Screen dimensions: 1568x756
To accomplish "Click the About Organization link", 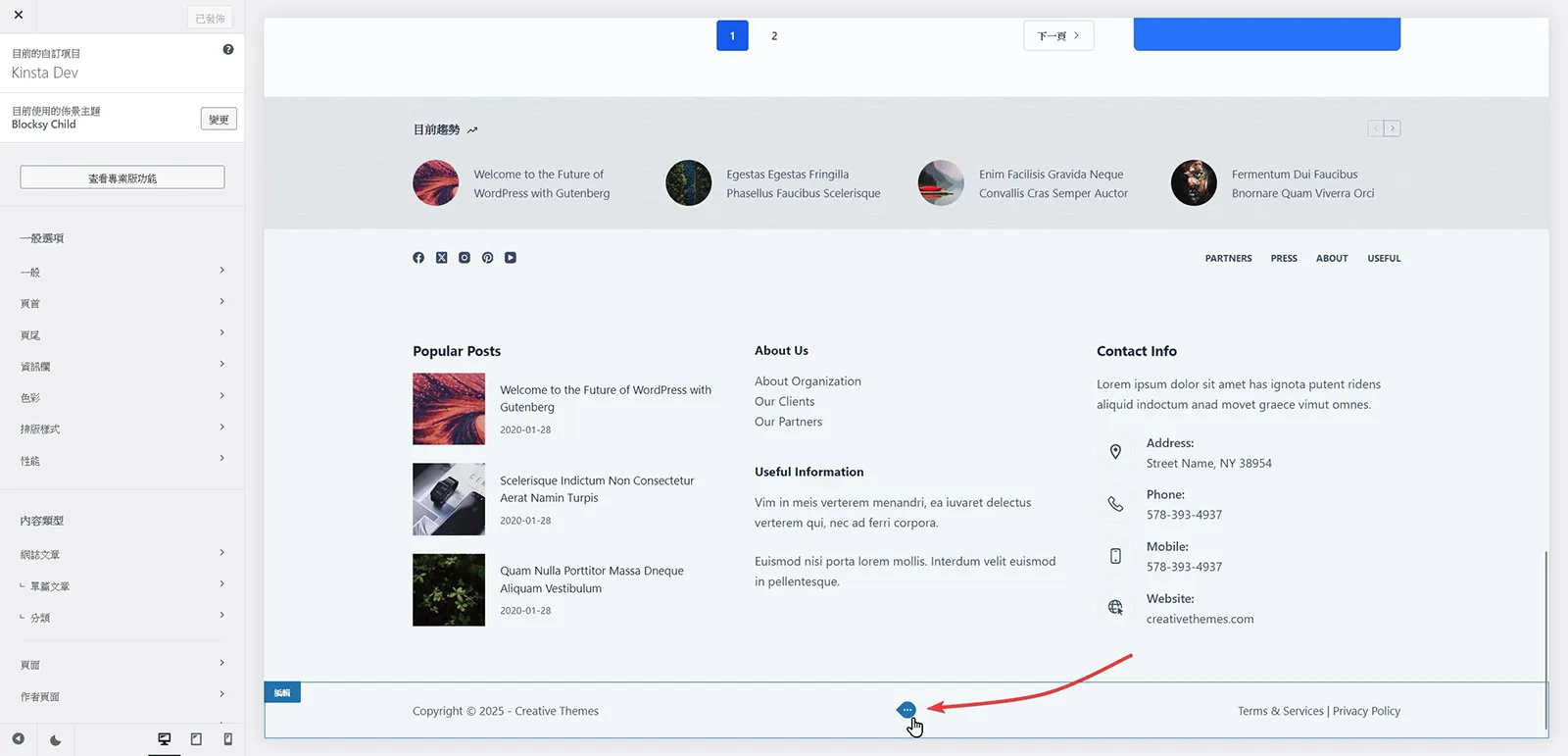I will click(x=808, y=381).
